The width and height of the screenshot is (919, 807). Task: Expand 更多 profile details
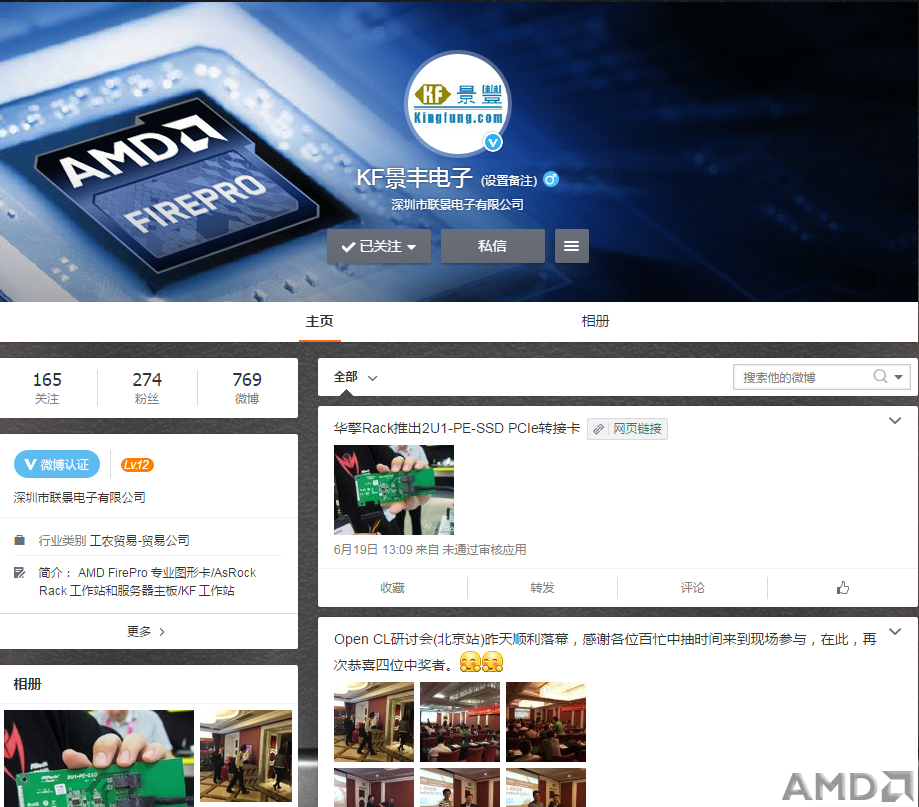click(x=147, y=631)
